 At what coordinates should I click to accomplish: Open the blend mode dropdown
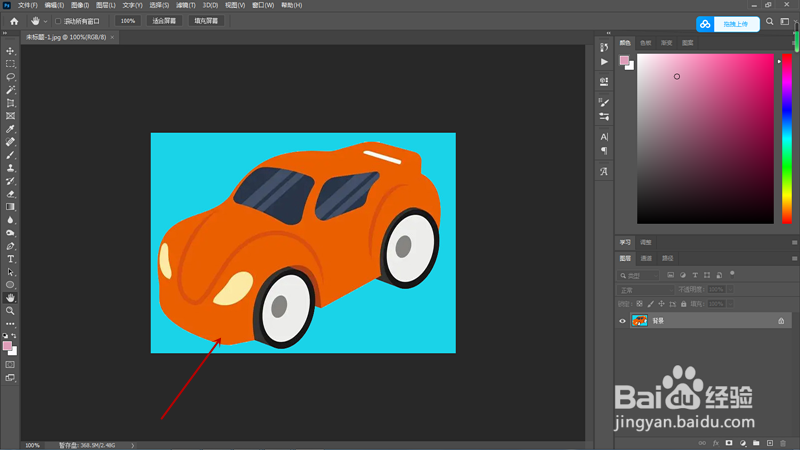click(x=646, y=290)
